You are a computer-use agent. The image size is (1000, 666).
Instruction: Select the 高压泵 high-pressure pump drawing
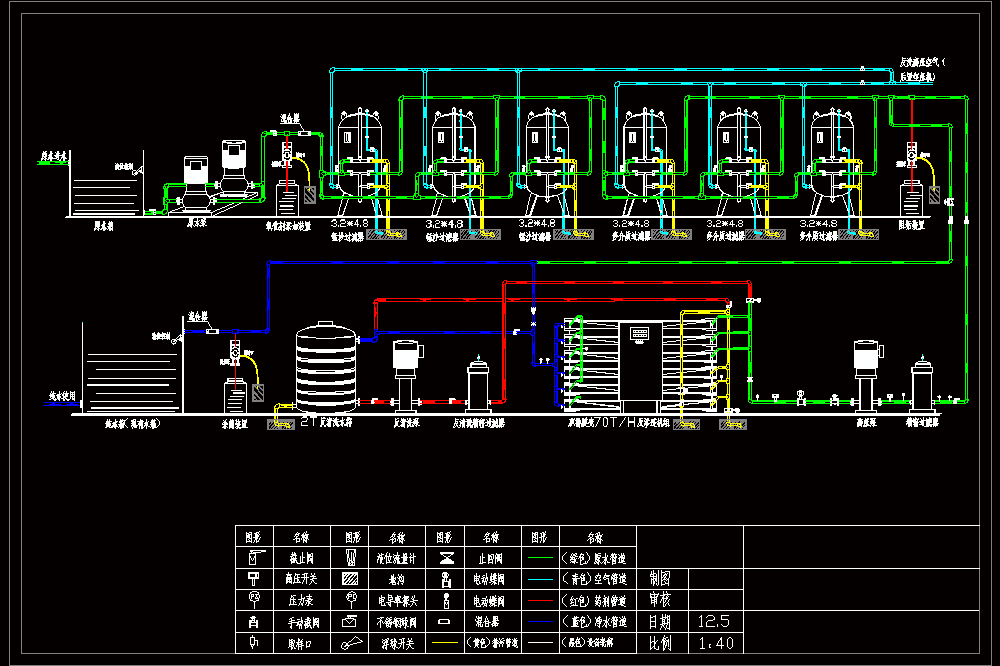click(867, 376)
